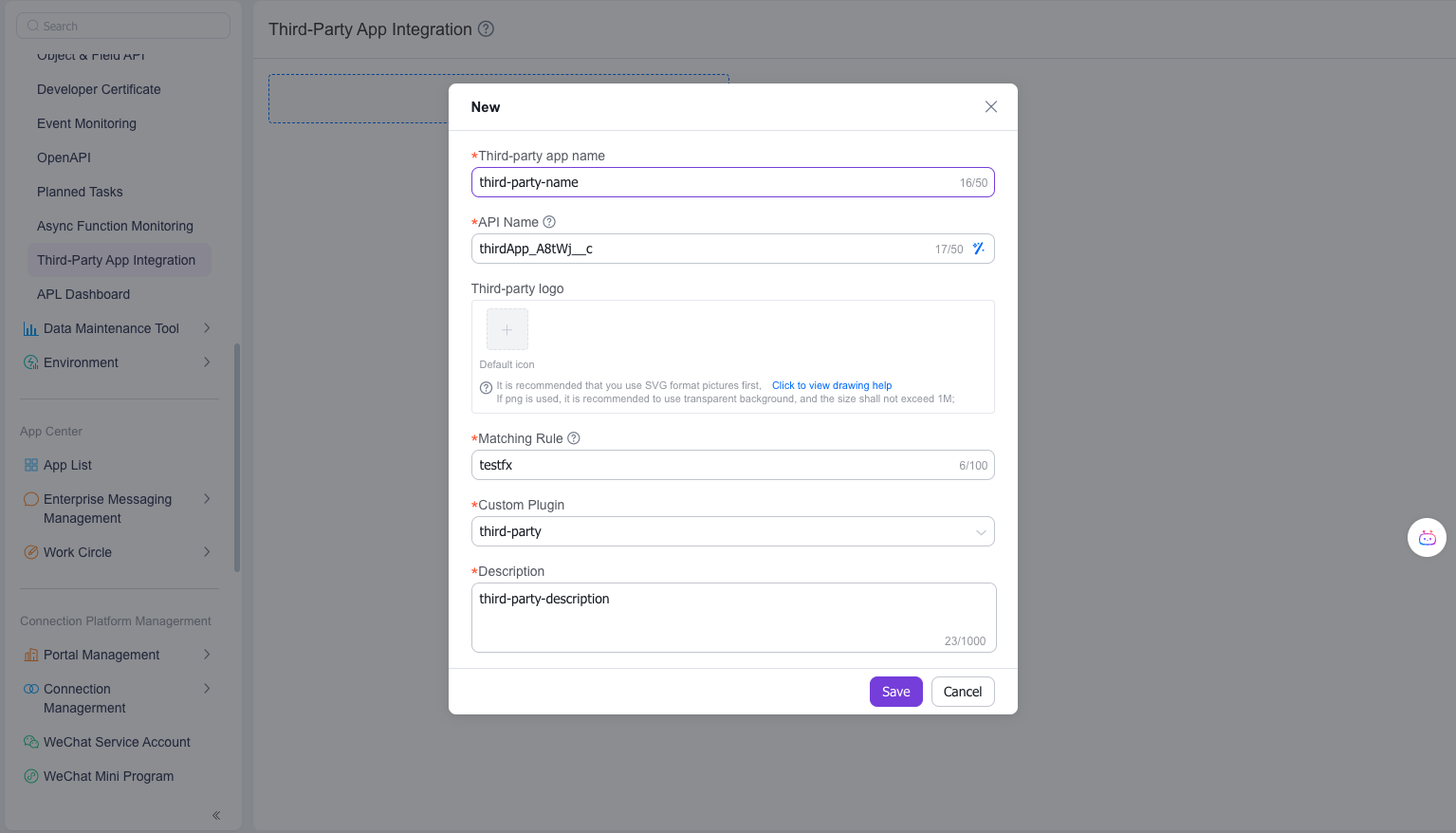
Task: Select the App List grid icon
Action: click(x=31, y=465)
